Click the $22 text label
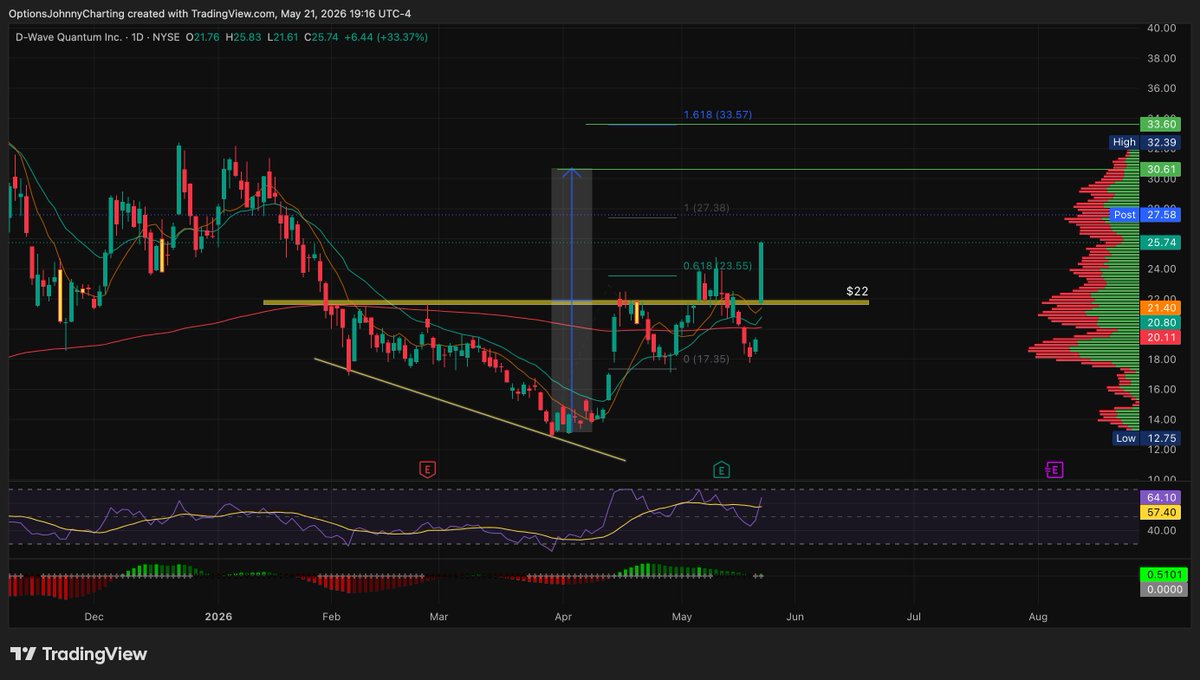 pos(857,291)
